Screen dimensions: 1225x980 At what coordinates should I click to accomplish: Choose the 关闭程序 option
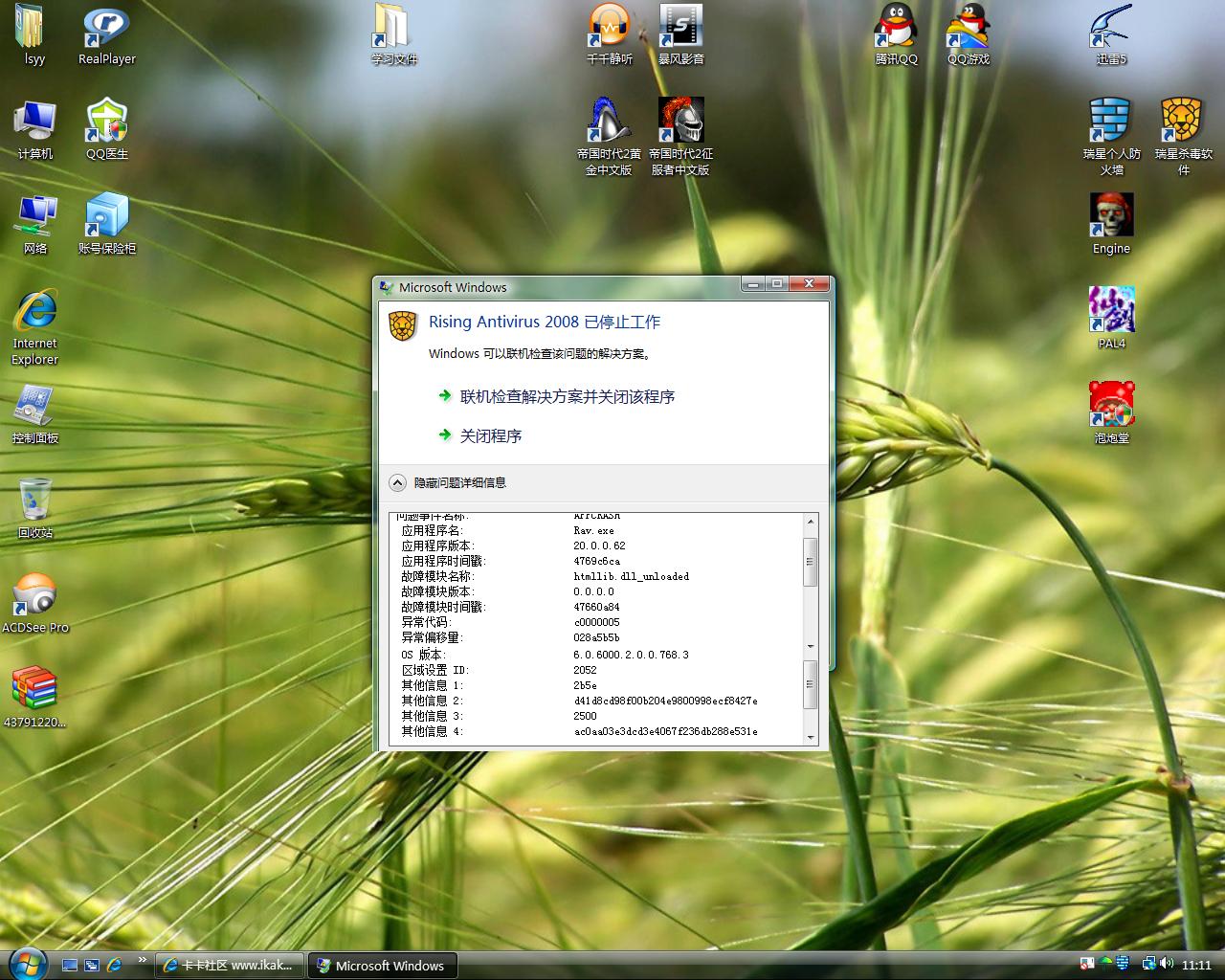[x=491, y=435]
